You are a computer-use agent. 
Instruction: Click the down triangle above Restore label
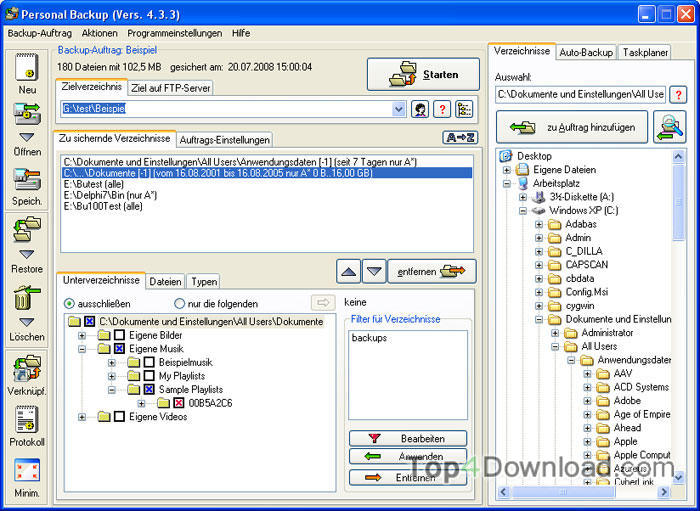[x=27, y=254]
